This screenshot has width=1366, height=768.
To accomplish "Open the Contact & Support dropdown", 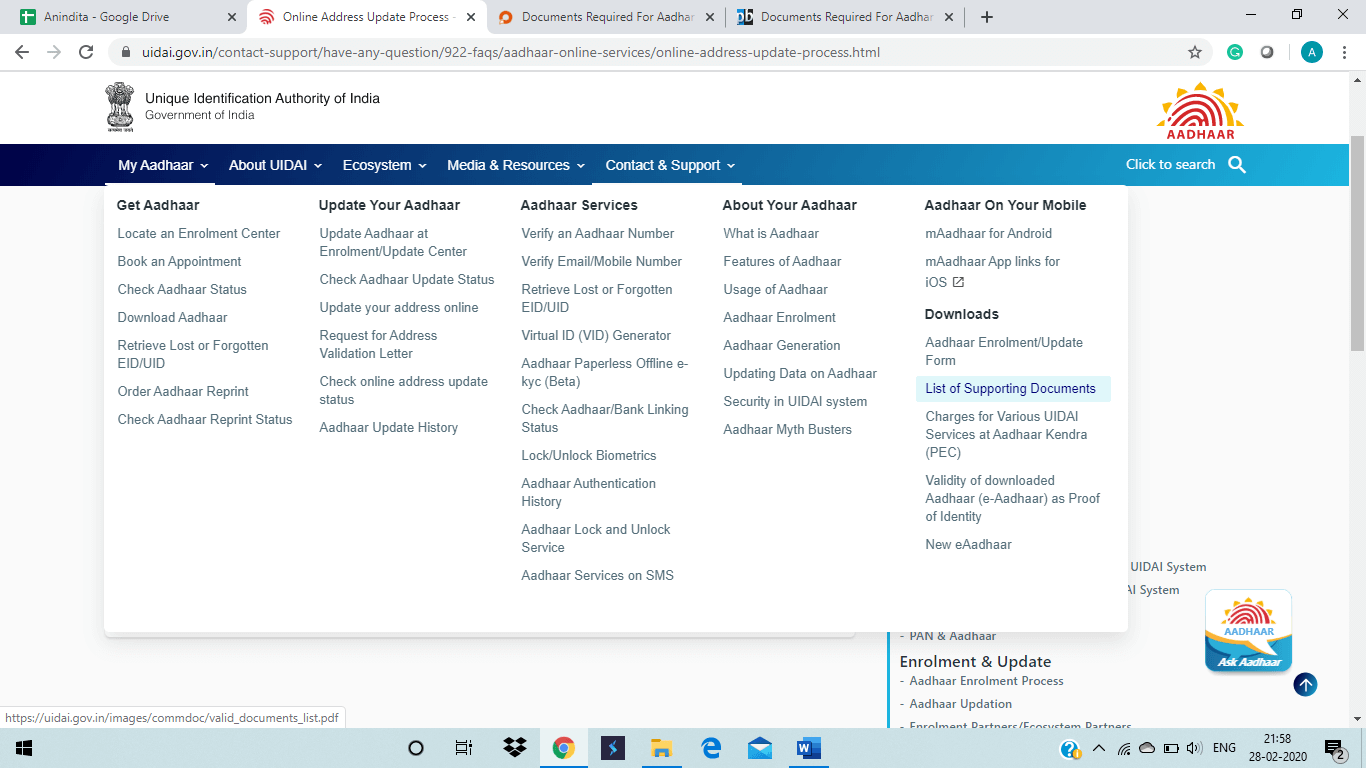I will pyautogui.click(x=670, y=165).
